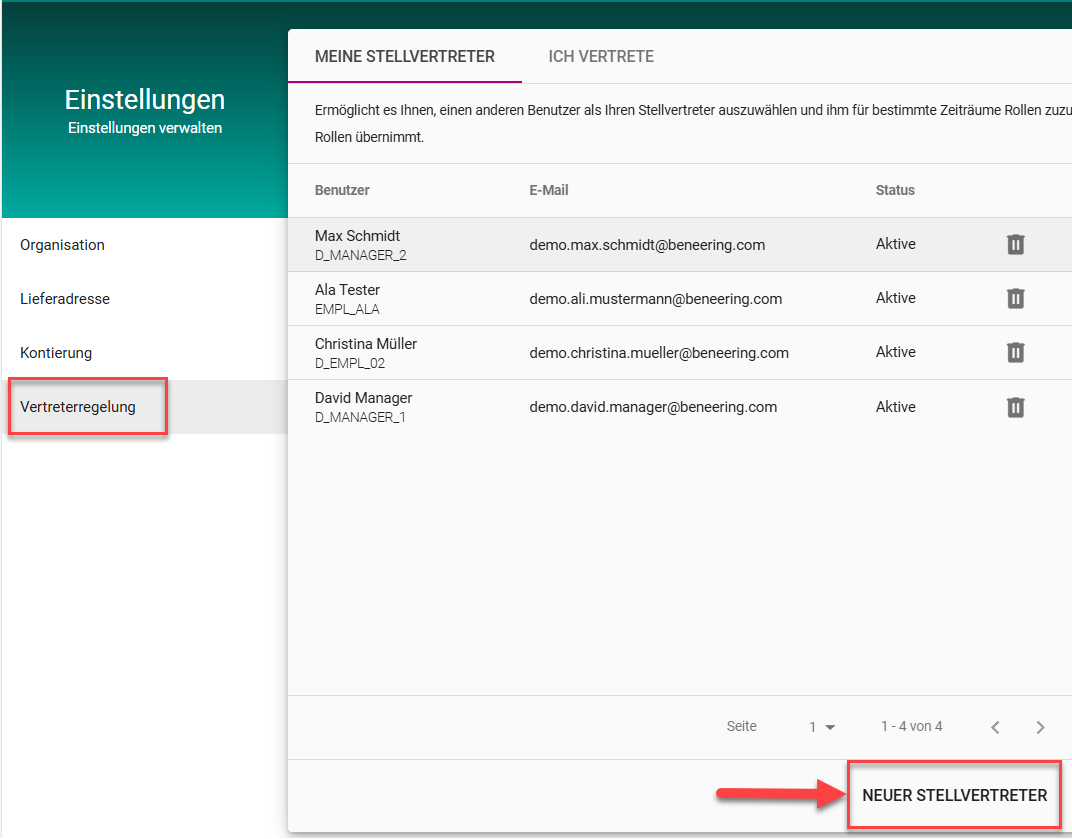This screenshot has height=839, width=1072.
Task: Click Christina Müller user name
Action: 365,344
